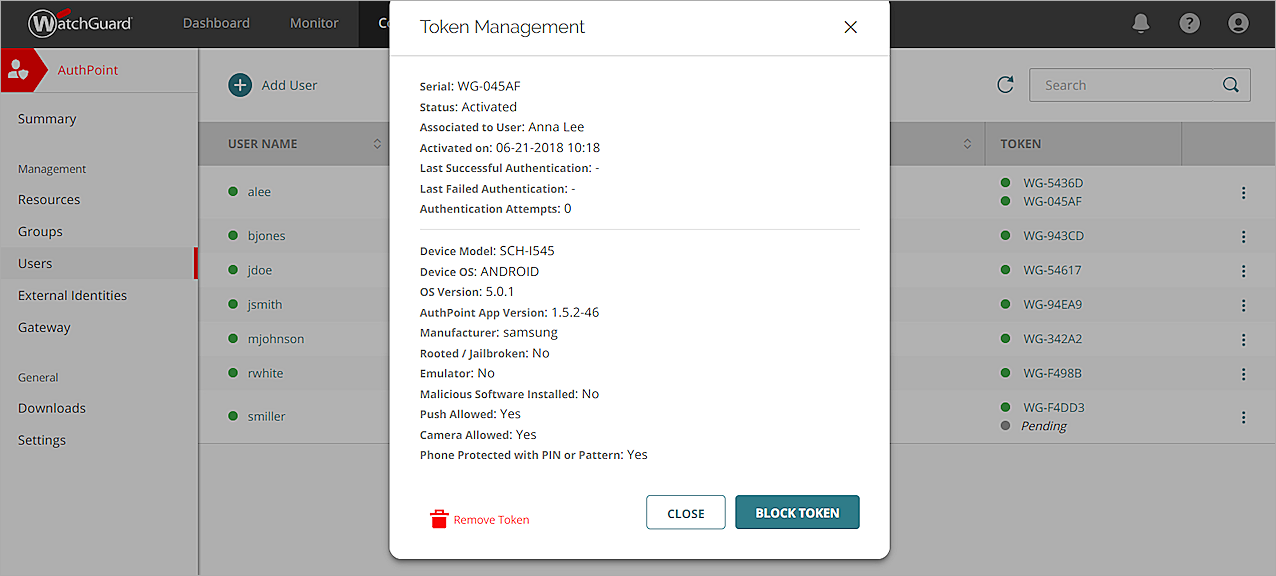Open the user account profile icon
1276x576 pixels.
tap(1238, 23)
